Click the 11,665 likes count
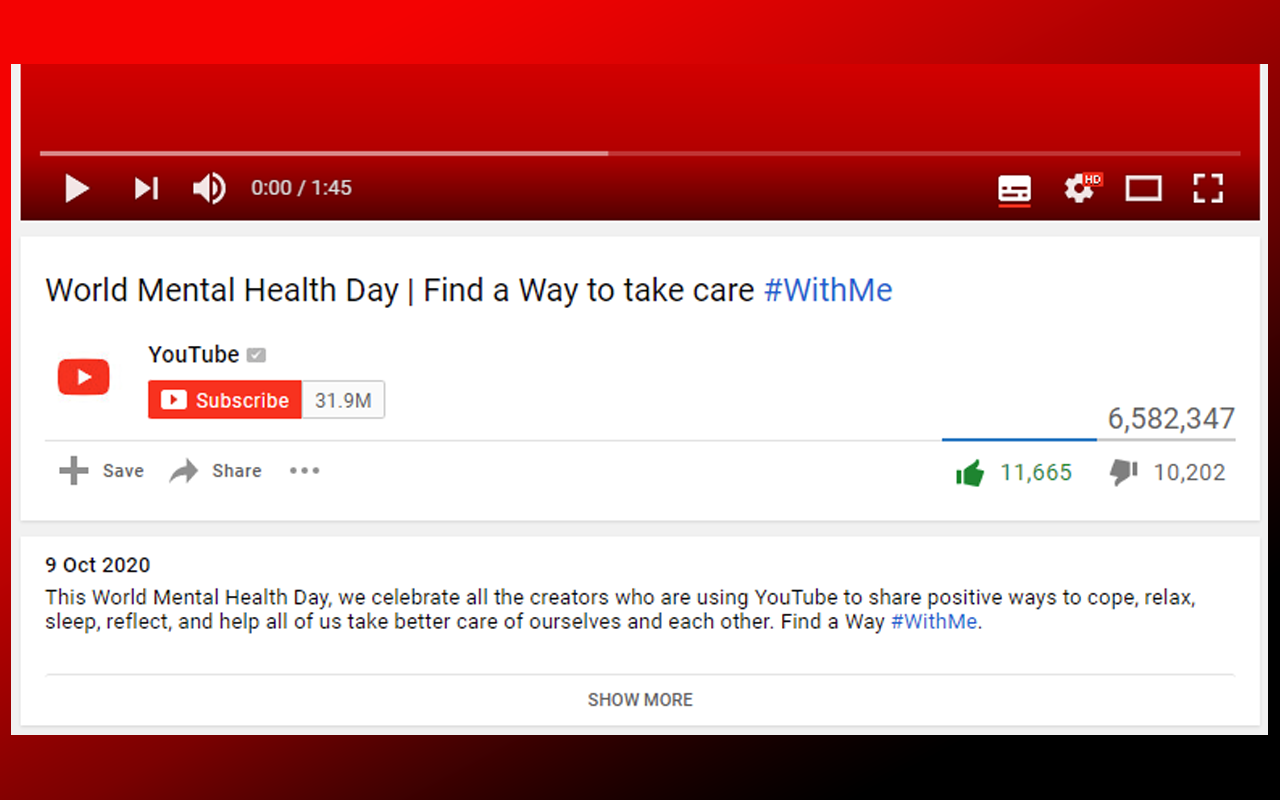Viewport: 1280px width, 800px height. [x=1036, y=473]
